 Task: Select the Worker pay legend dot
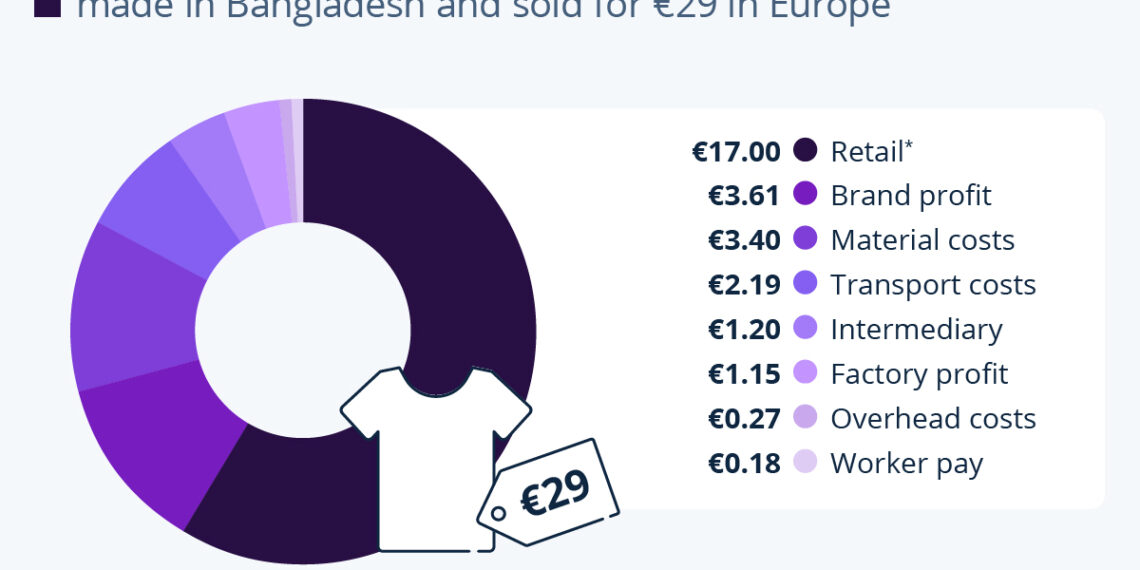click(806, 462)
